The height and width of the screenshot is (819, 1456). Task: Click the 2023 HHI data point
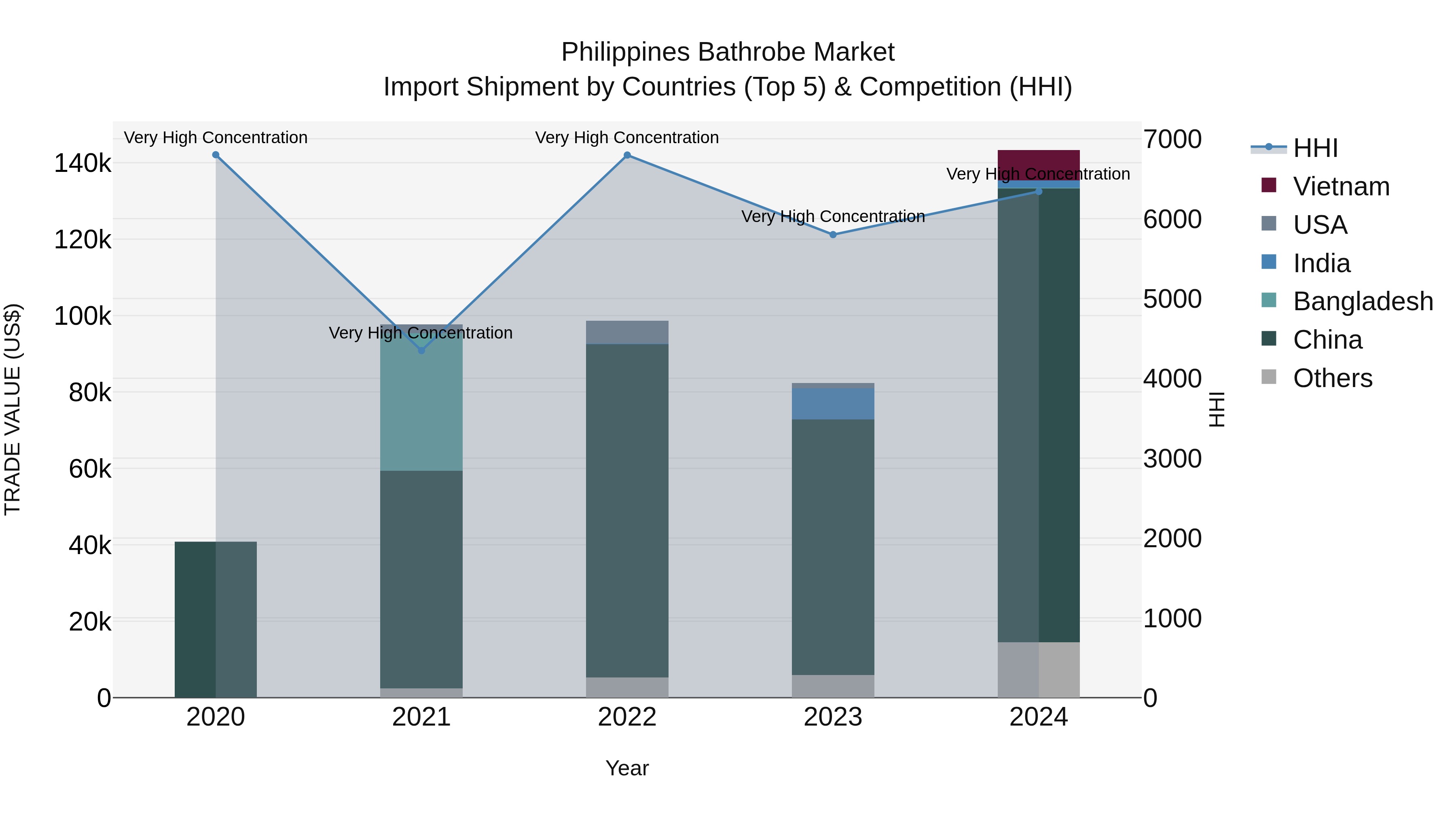[x=833, y=235]
